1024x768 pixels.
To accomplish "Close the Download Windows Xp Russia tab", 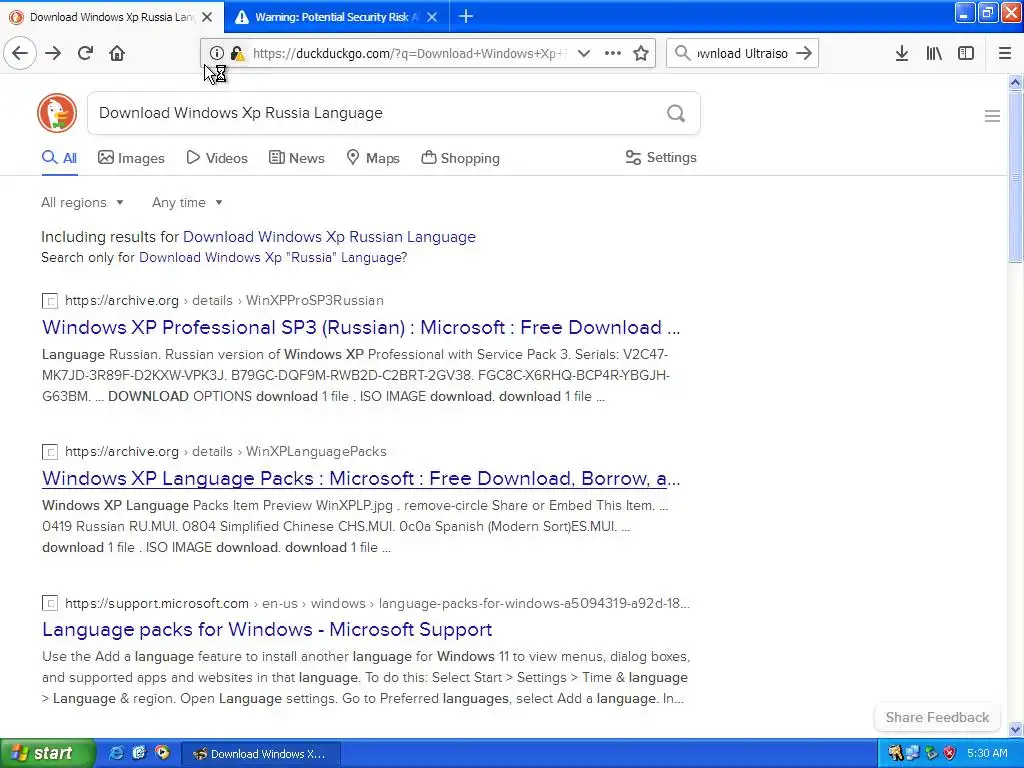I will (207, 17).
